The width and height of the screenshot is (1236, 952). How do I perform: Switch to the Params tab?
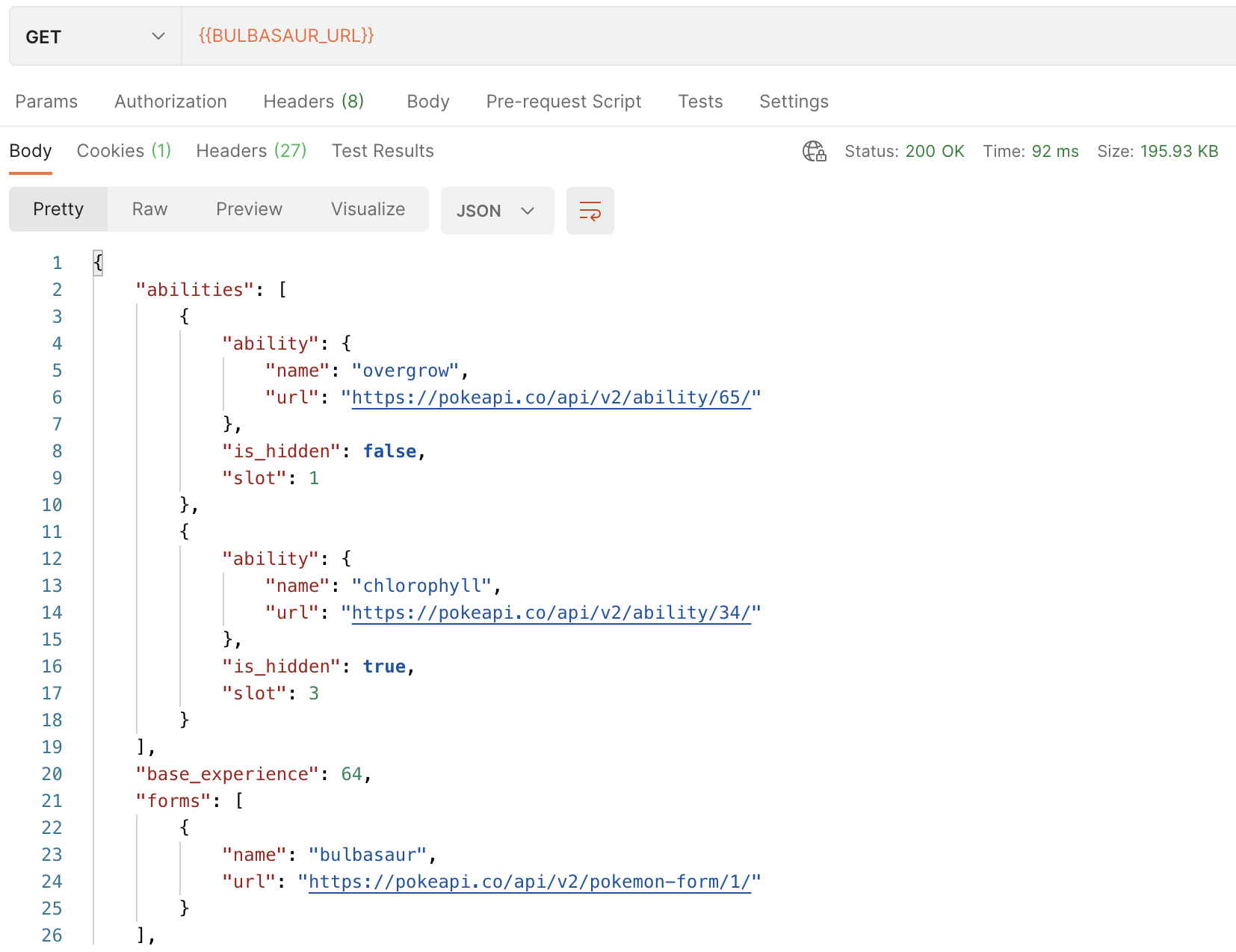pyautogui.click(x=46, y=102)
